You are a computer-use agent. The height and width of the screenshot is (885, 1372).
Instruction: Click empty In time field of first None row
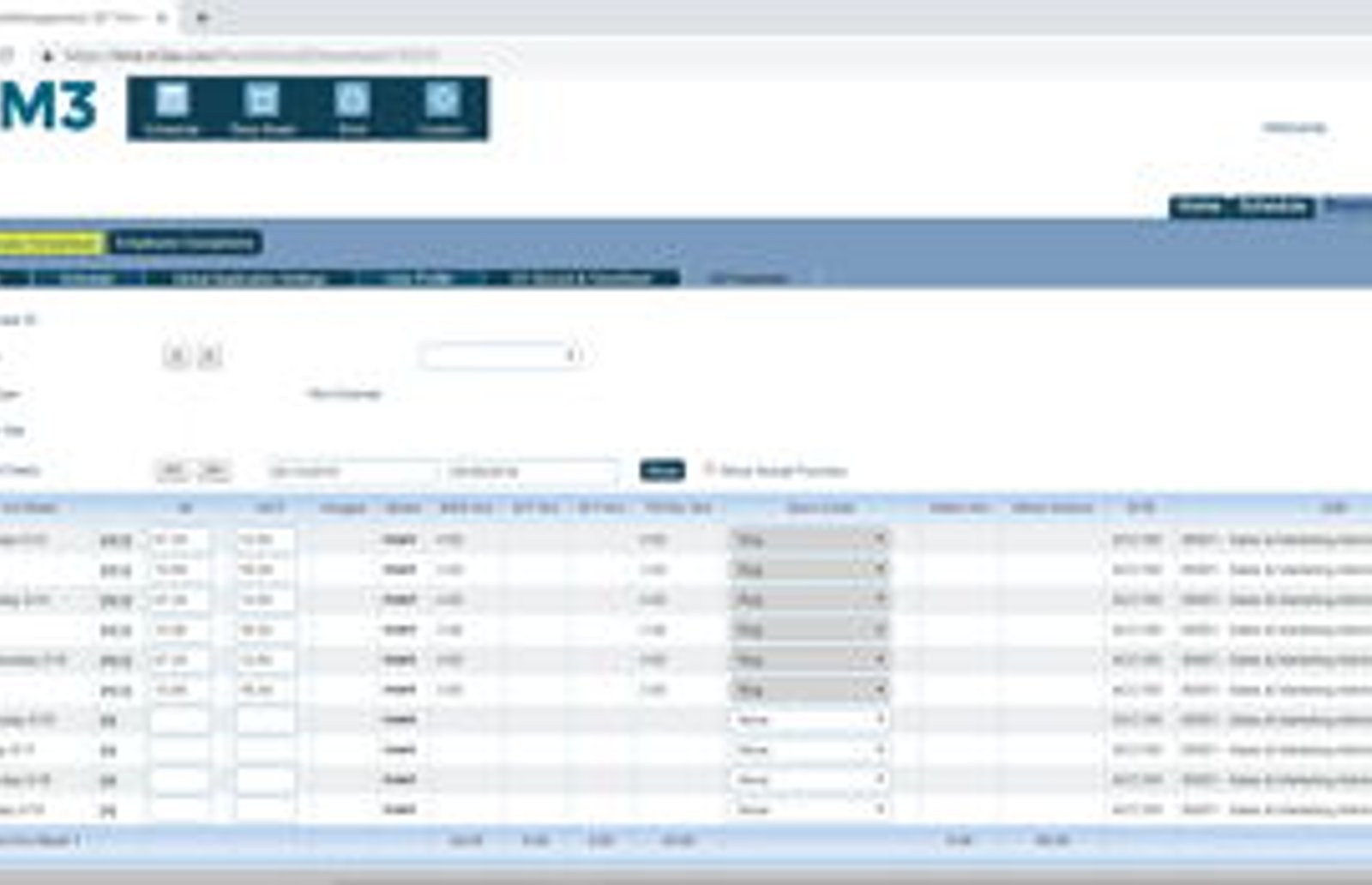(179, 719)
